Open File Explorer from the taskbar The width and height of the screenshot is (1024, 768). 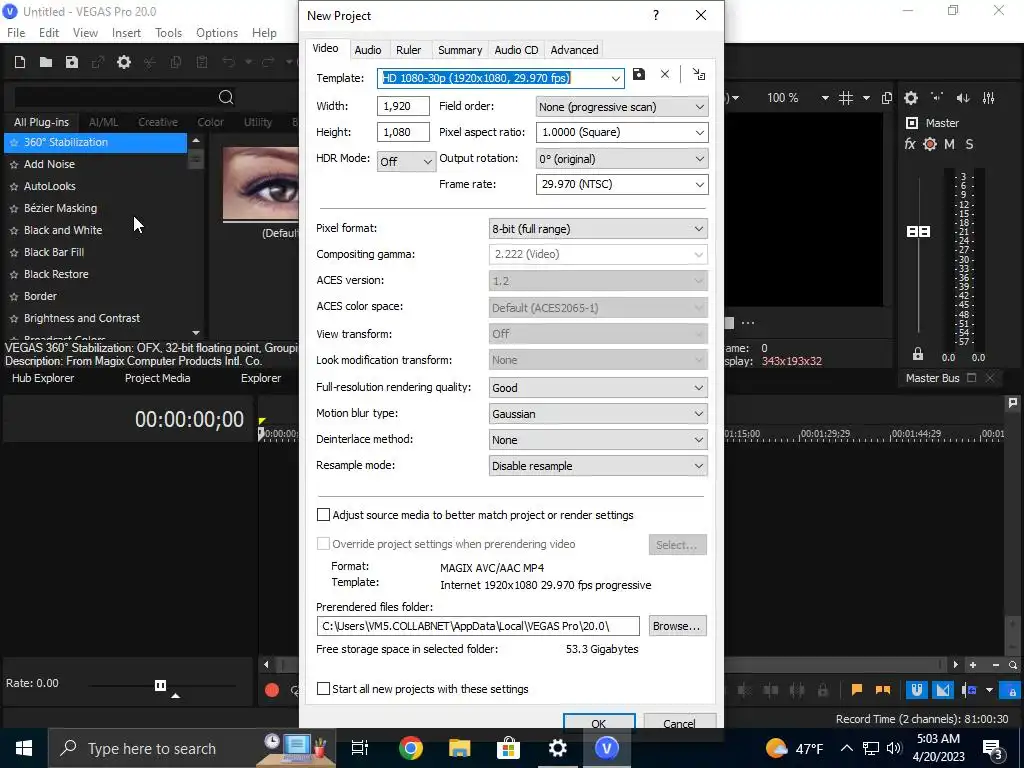tap(460, 748)
